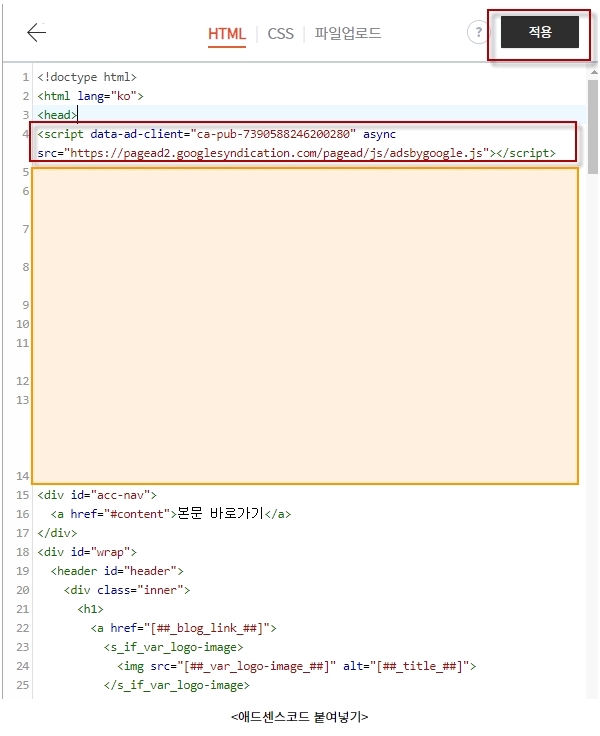The image size is (600, 736).
Task: Click the 본문 바로가기 anchor line
Action: pyautogui.click(x=171, y=514)
